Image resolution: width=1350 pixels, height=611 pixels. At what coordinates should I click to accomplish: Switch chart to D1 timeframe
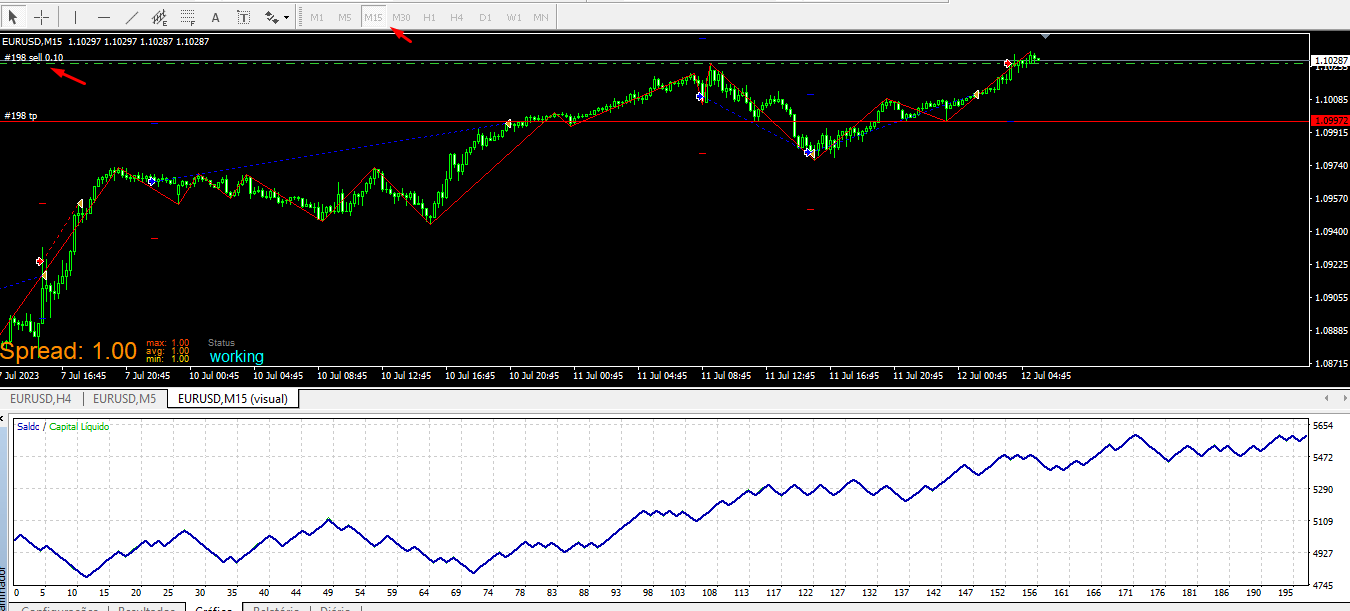point(485,17)
